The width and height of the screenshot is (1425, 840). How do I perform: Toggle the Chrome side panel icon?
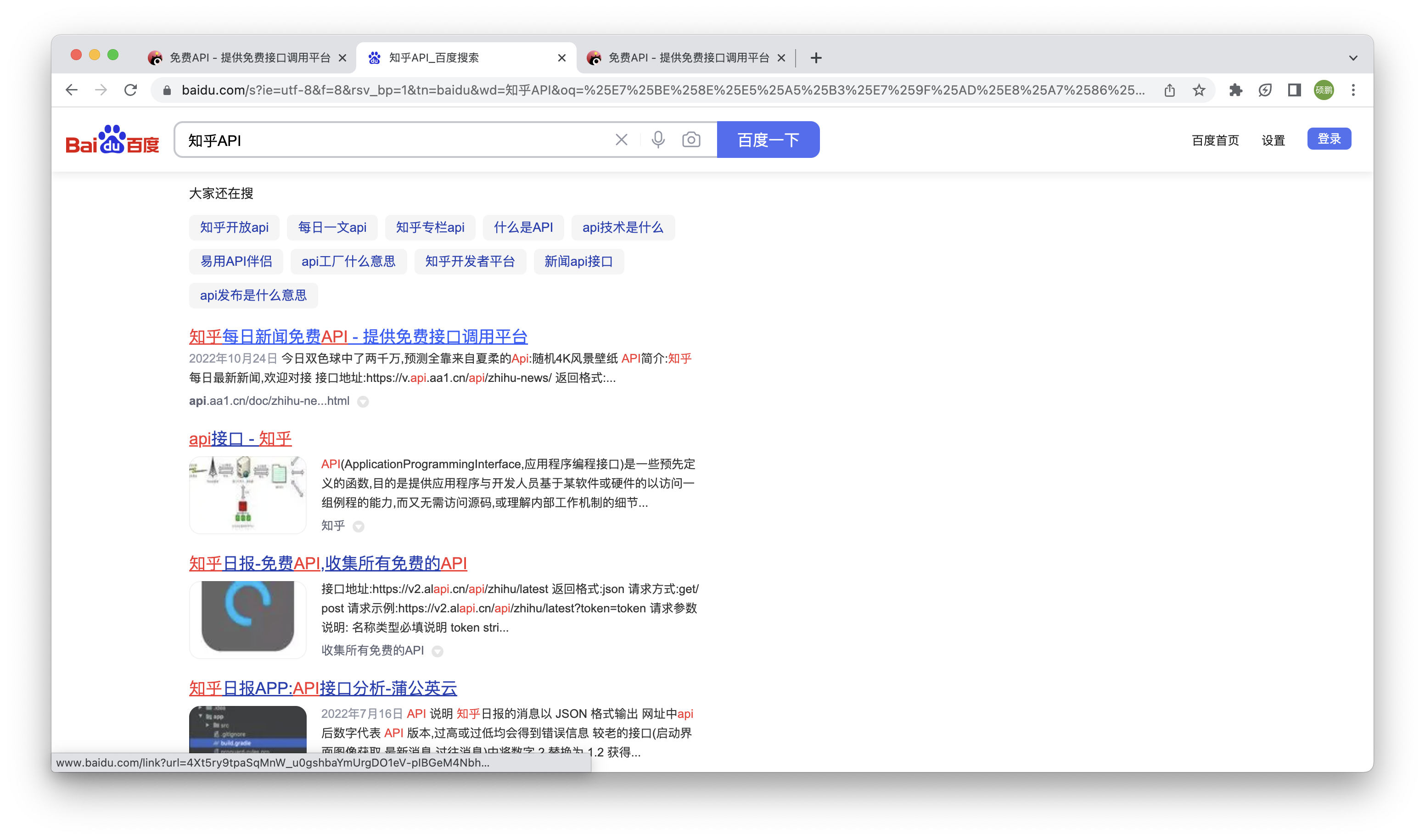1294,90
